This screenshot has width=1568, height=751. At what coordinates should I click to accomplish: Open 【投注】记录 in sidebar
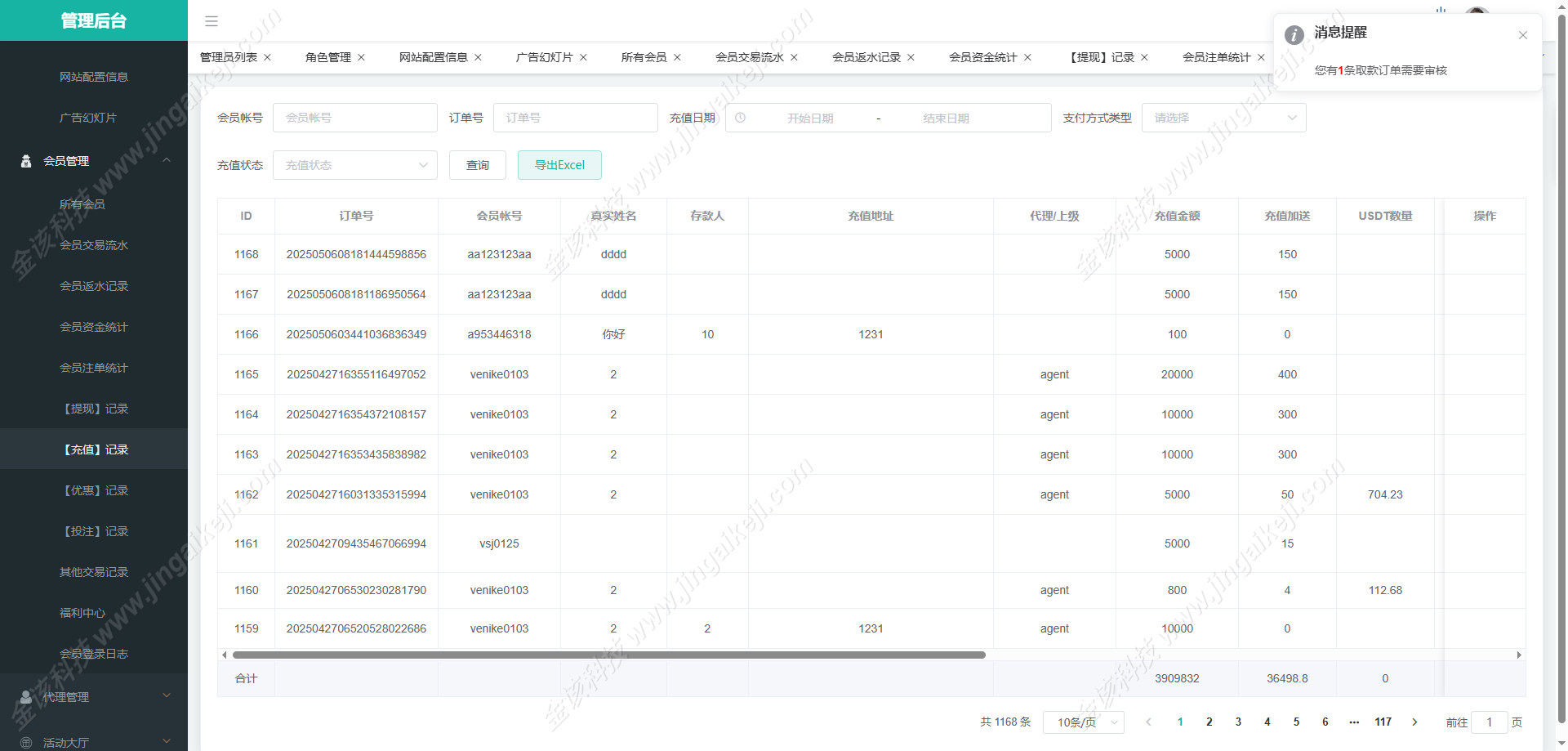click(94, 531)
